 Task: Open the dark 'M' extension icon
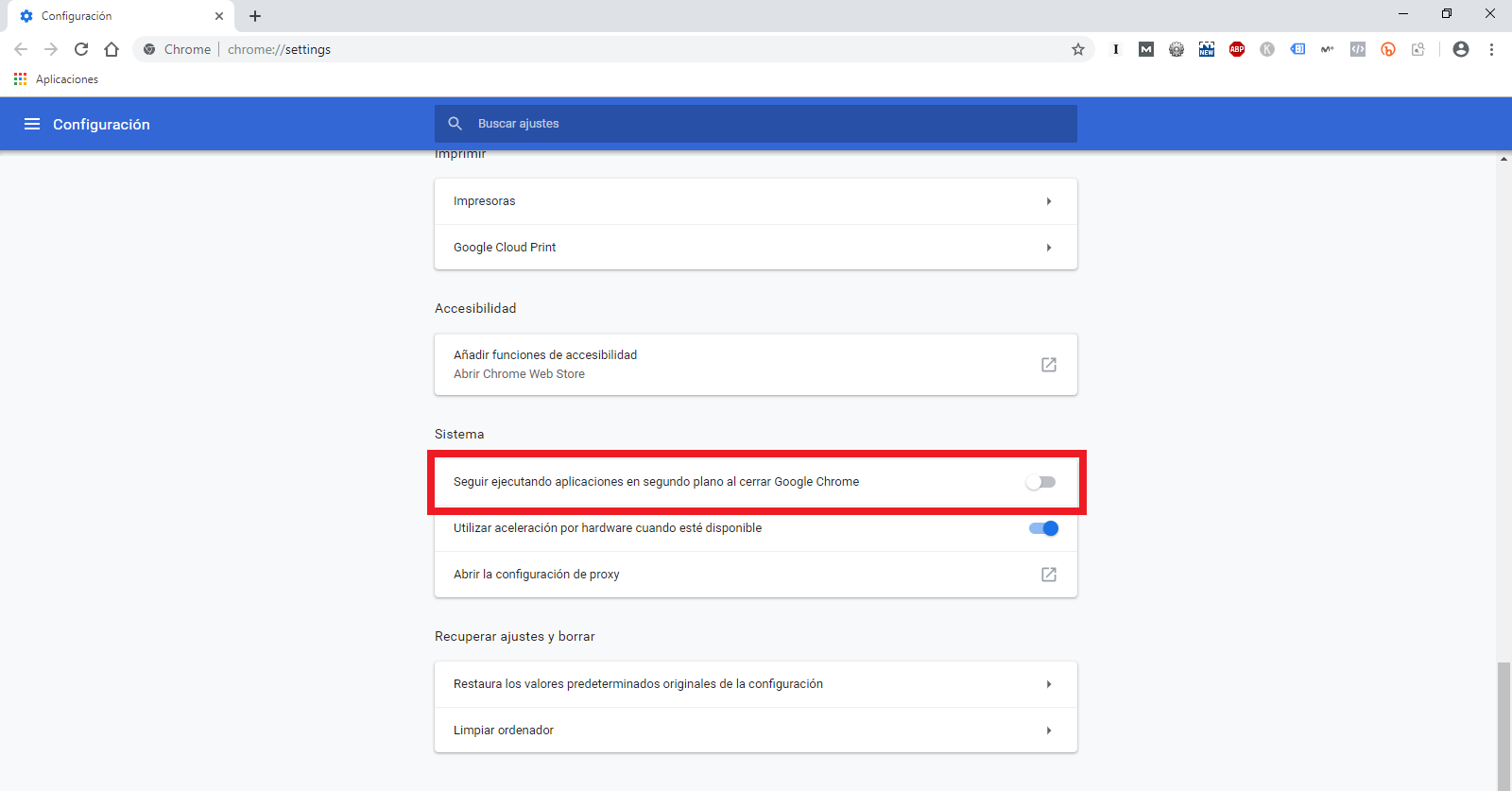coord(1146,49)
